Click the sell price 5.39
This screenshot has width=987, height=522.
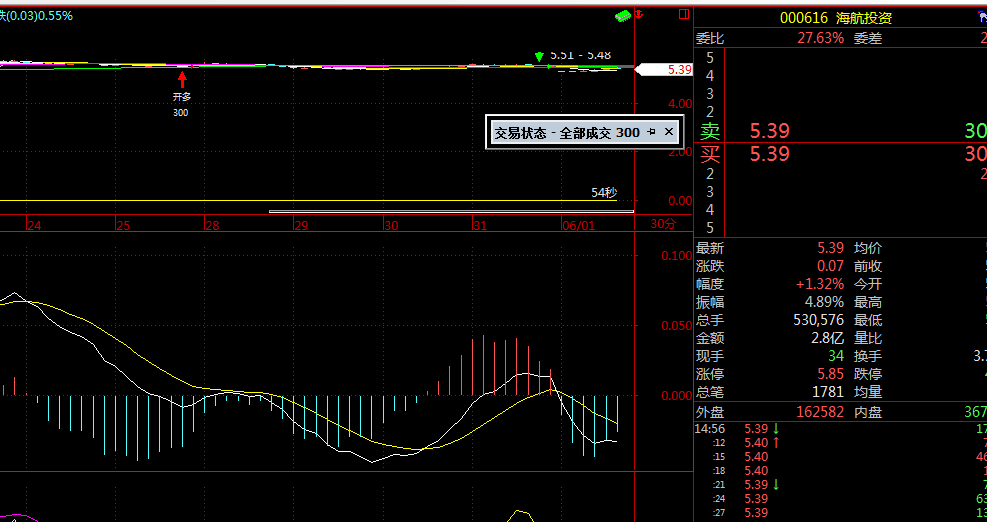(x=769, y=132)
